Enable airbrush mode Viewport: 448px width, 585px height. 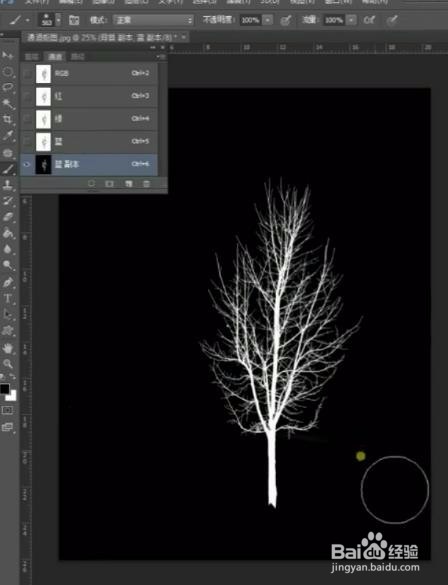coord(369,20)
